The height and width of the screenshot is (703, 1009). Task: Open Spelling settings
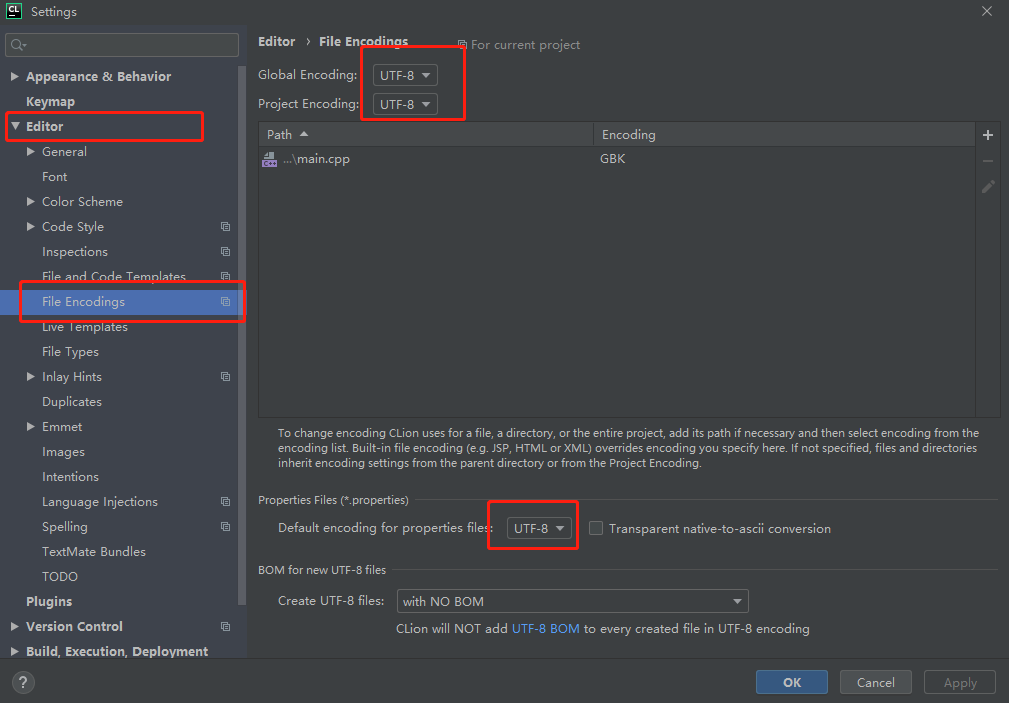tap(64, 527)
